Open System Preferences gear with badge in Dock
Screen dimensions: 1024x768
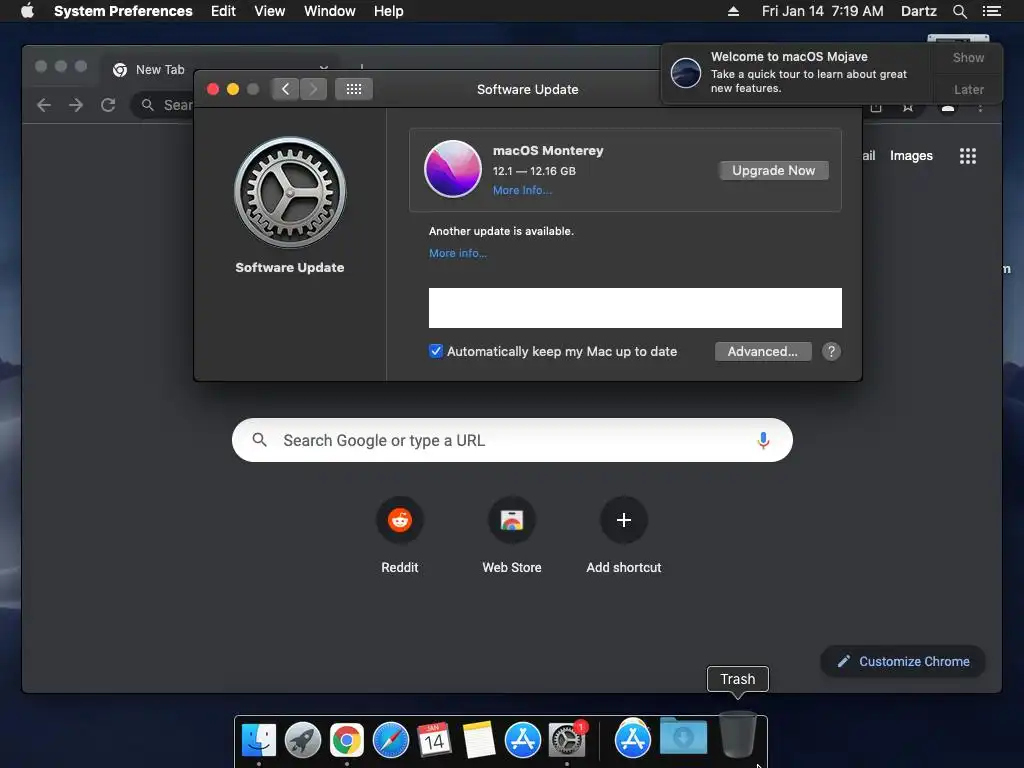[x=567, y=740]
